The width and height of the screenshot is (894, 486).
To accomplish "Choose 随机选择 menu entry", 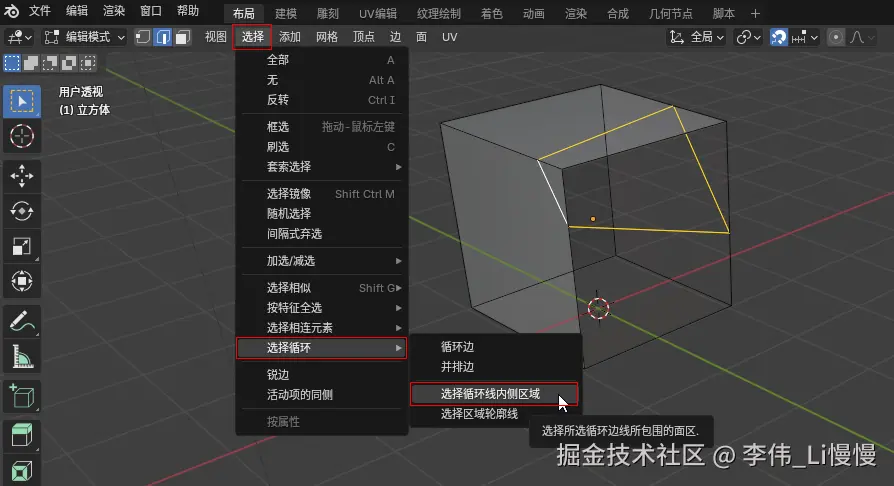I will [322, 214].
